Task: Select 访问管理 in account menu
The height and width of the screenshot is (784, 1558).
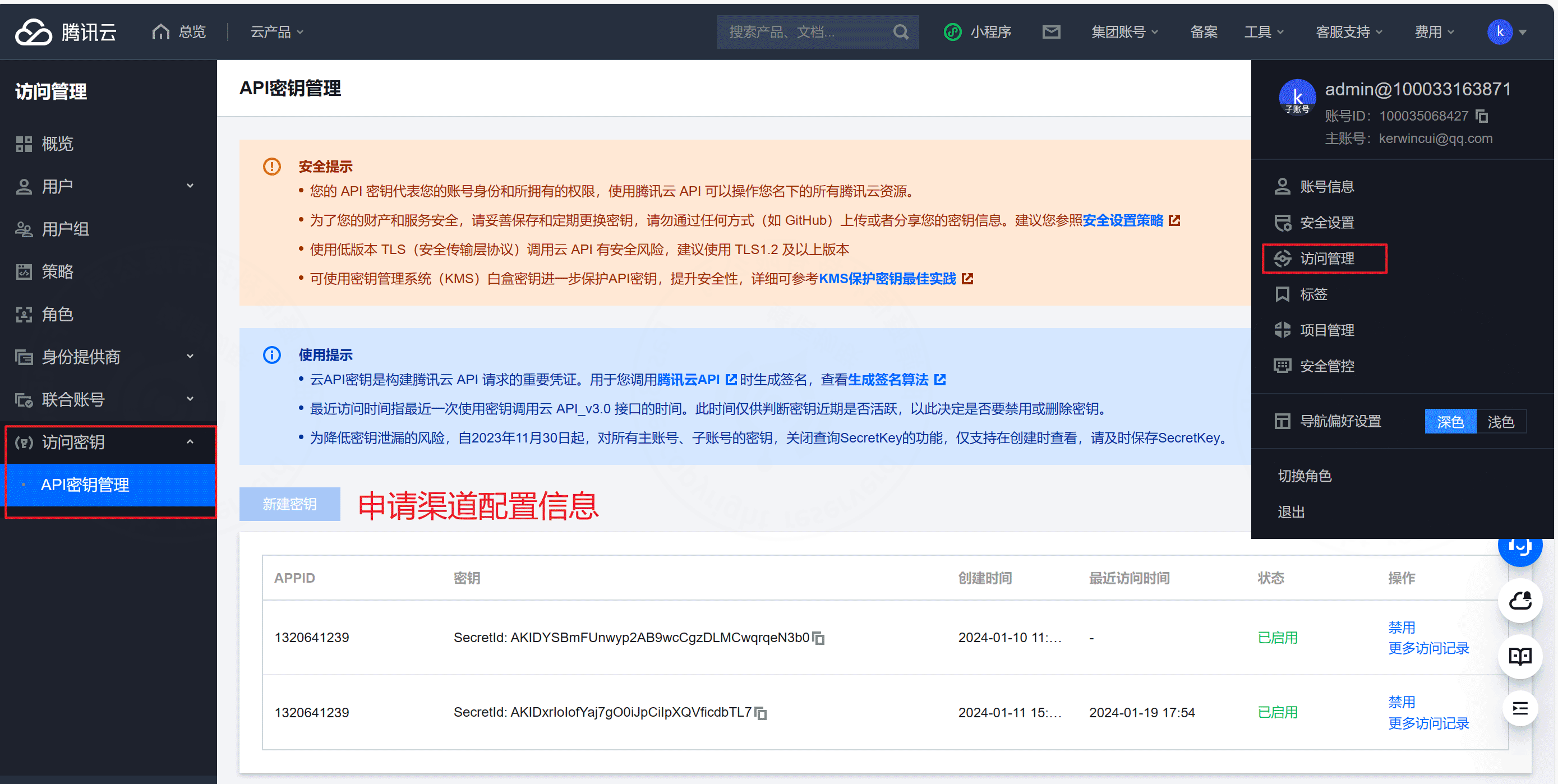Action: [x=1324, y=259]
